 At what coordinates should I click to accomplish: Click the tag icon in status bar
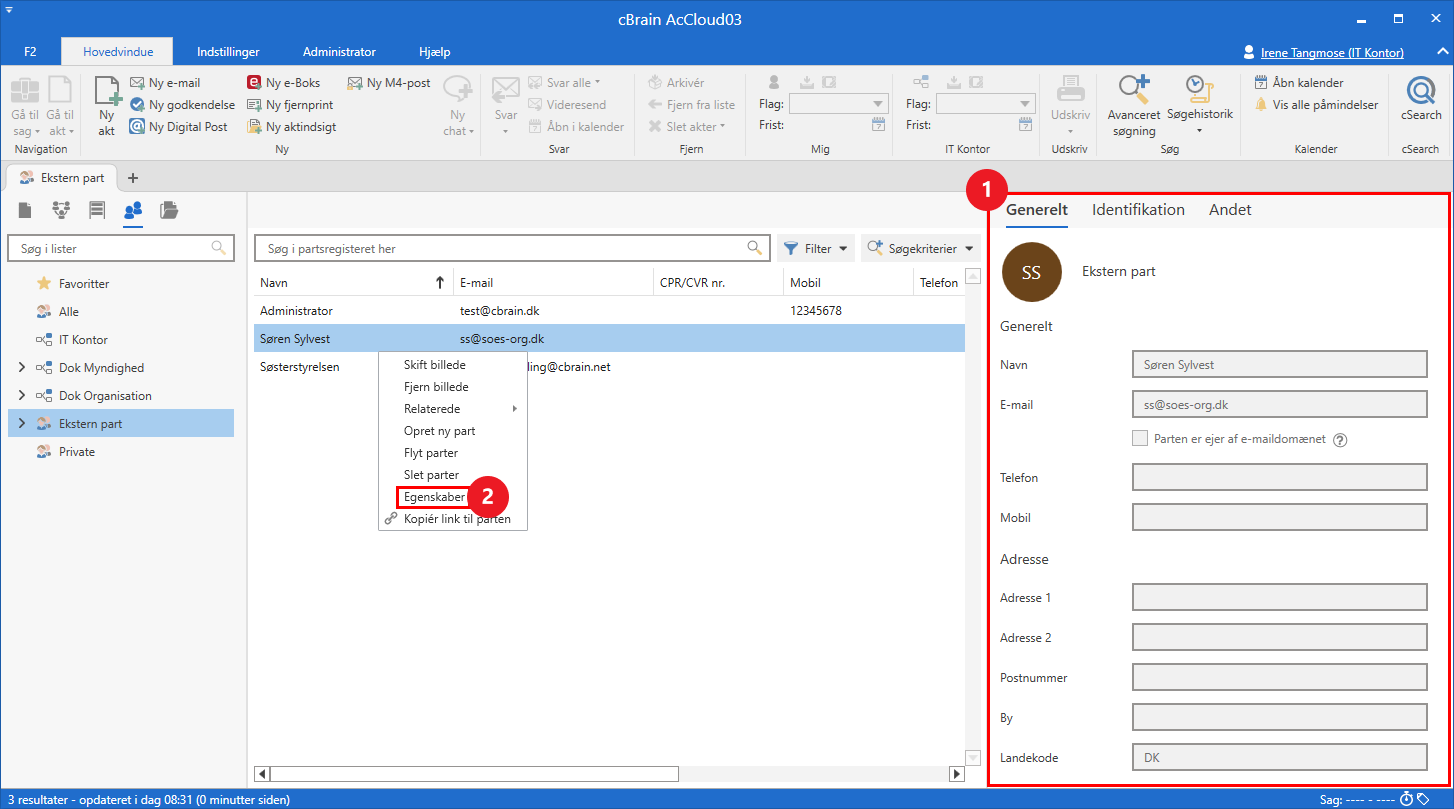click(1423, 799)
